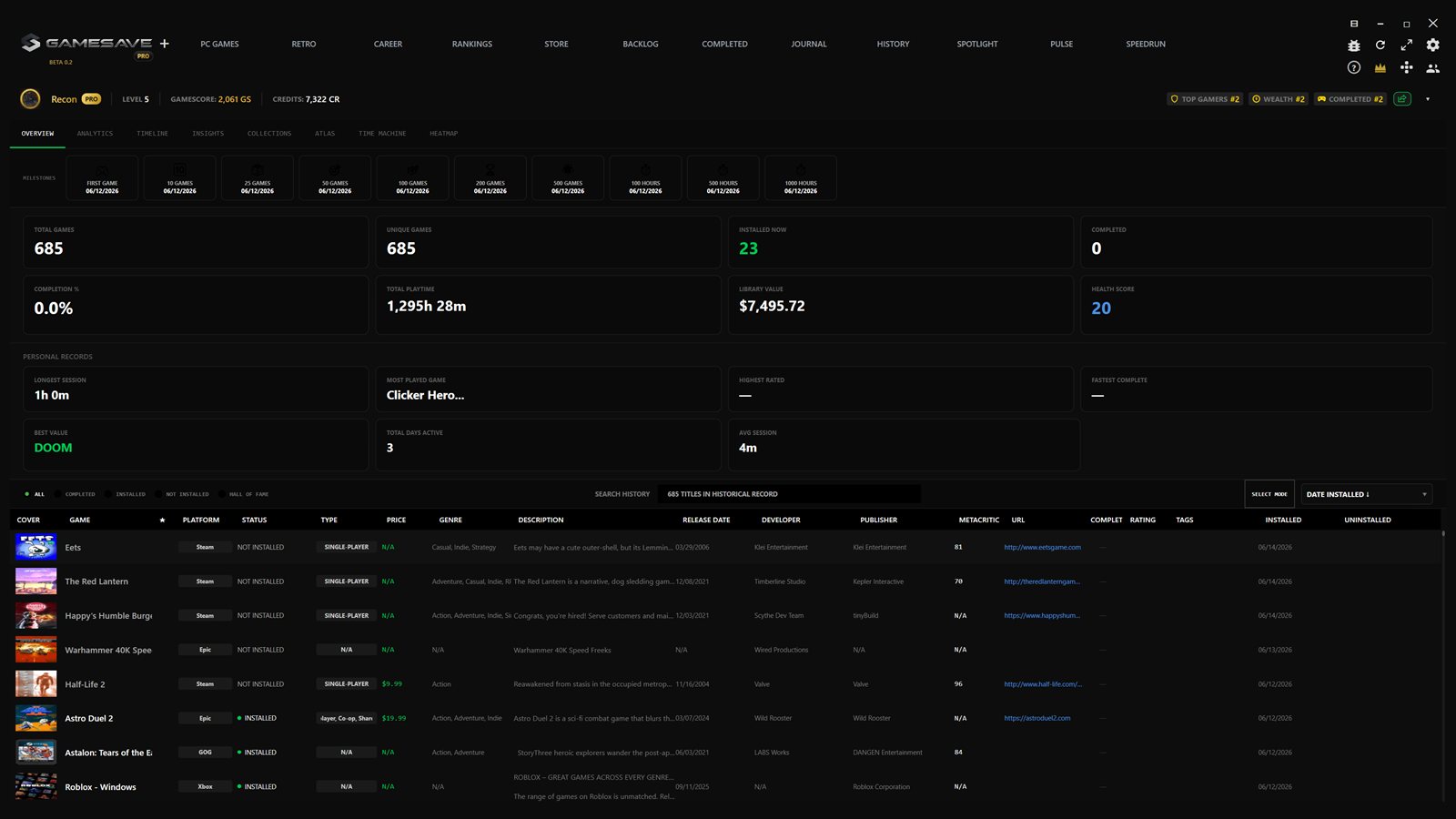The height and width of the screenshot is (819, 1456).
Task: Open the 500 Hours milestone badge
Action: (723, 177)
